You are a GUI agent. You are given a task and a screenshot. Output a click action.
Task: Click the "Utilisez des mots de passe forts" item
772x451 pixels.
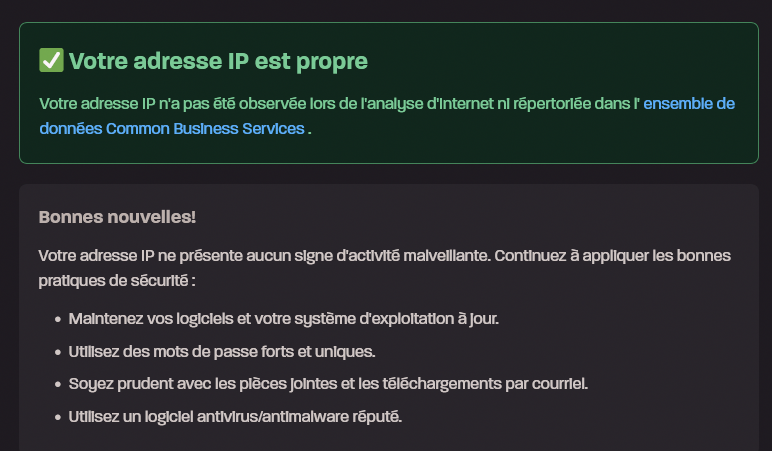pyautogui.click(x=221, y=352)
